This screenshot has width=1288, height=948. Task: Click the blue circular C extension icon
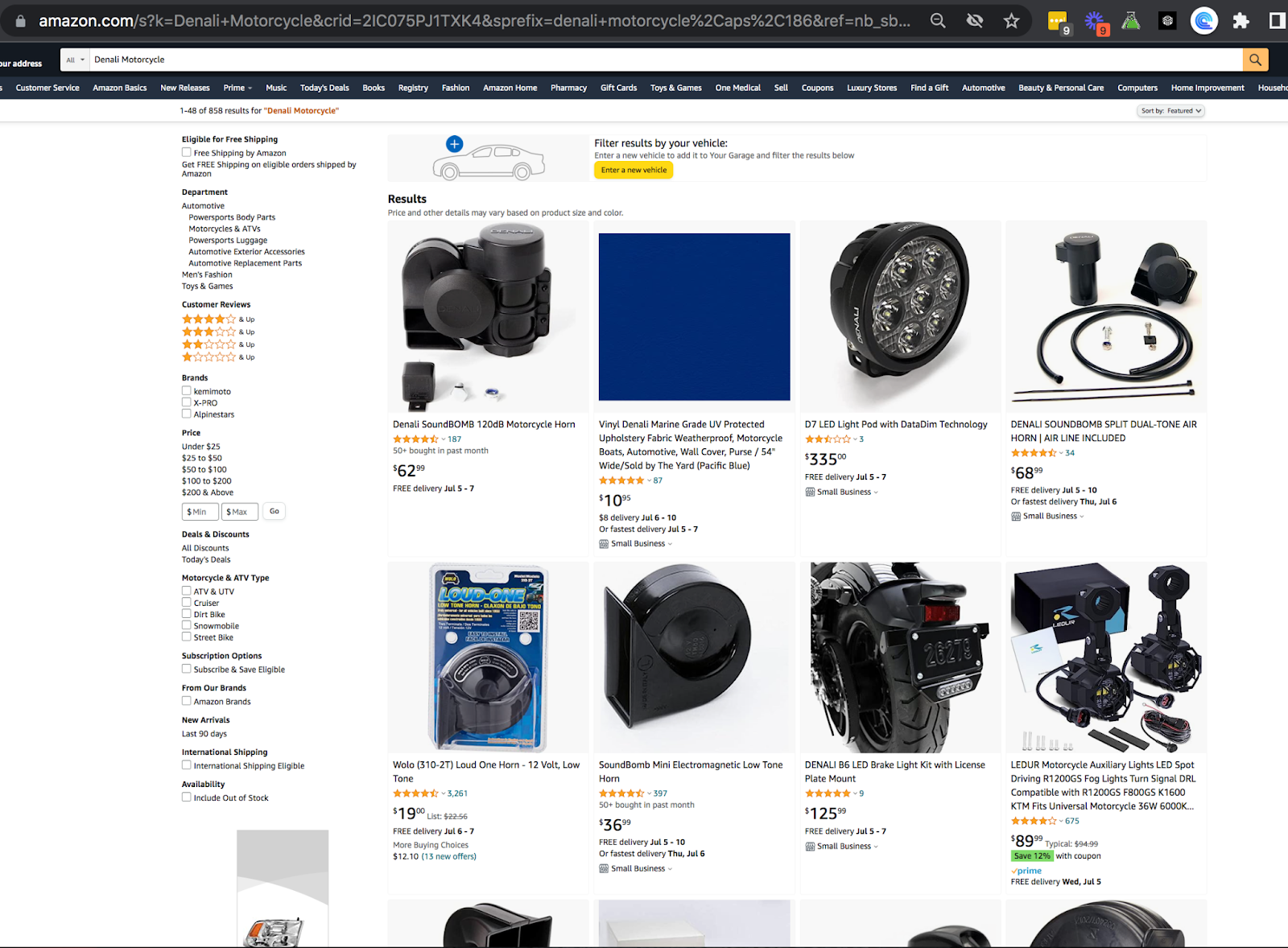coord(1203,21)
